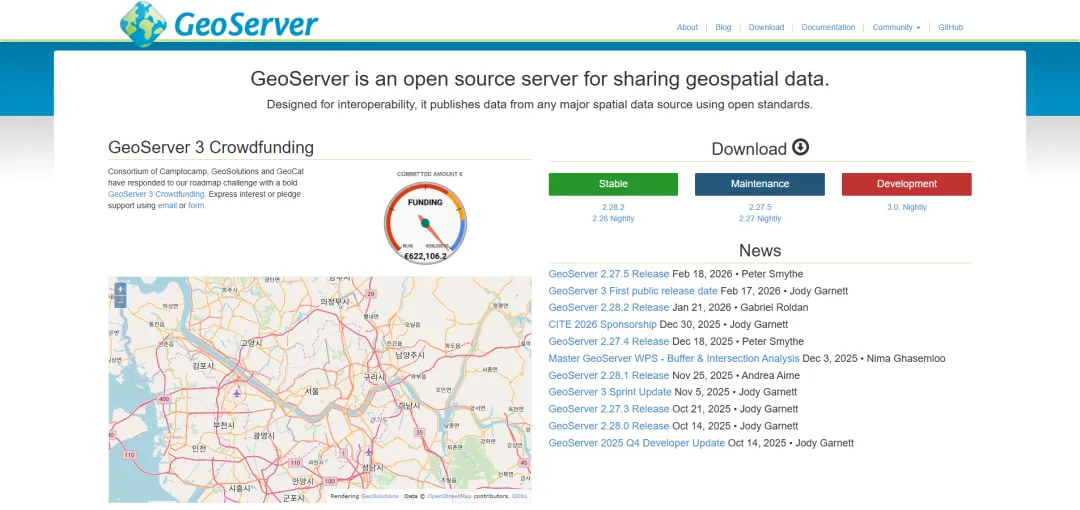Click the OpenStreetMap attribution link
The height and width of the screenshot is (510, 1080).
click(449, 496)
